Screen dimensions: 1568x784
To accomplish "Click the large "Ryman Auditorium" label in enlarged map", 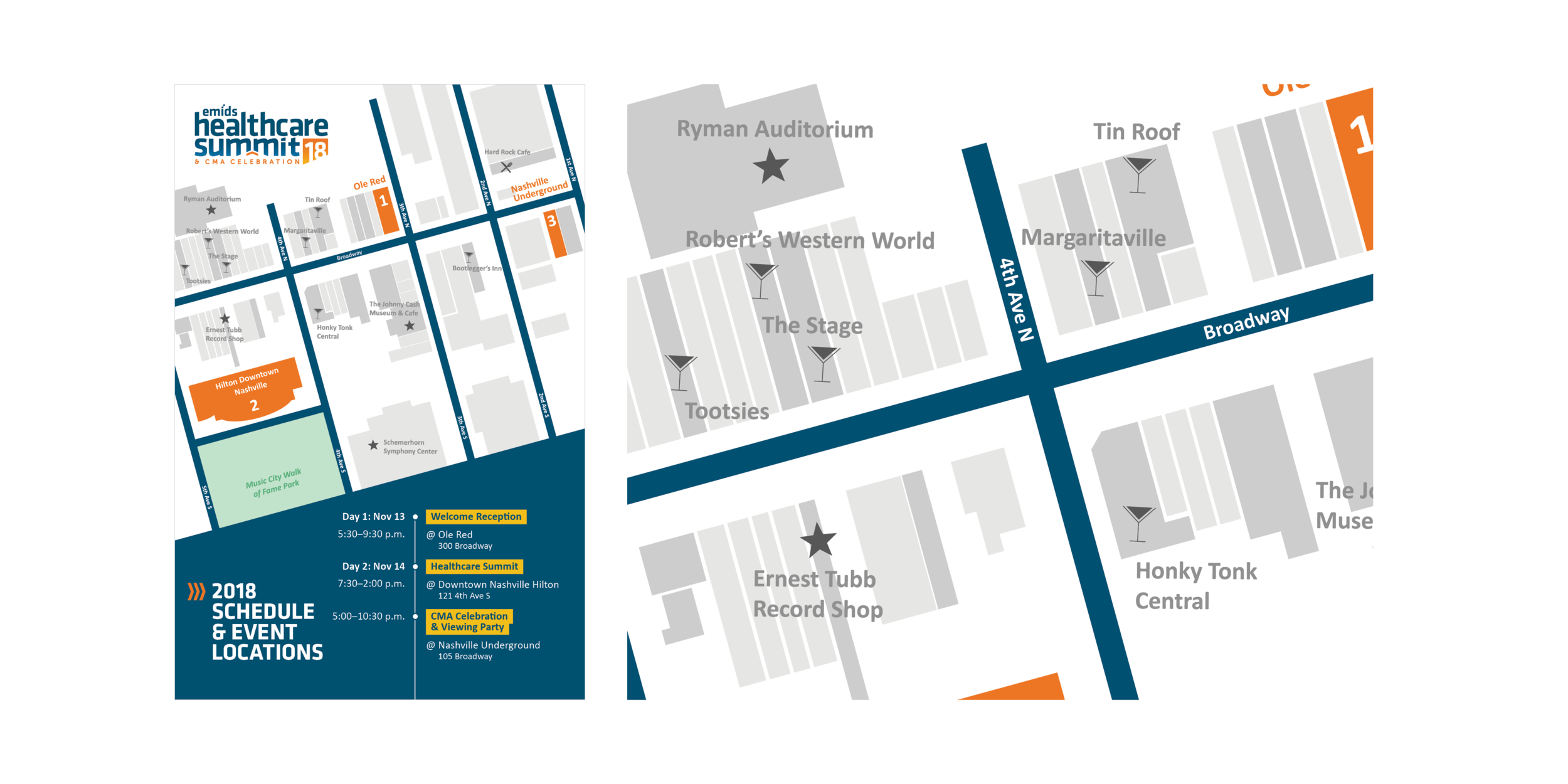I will (x=775, y=129).
